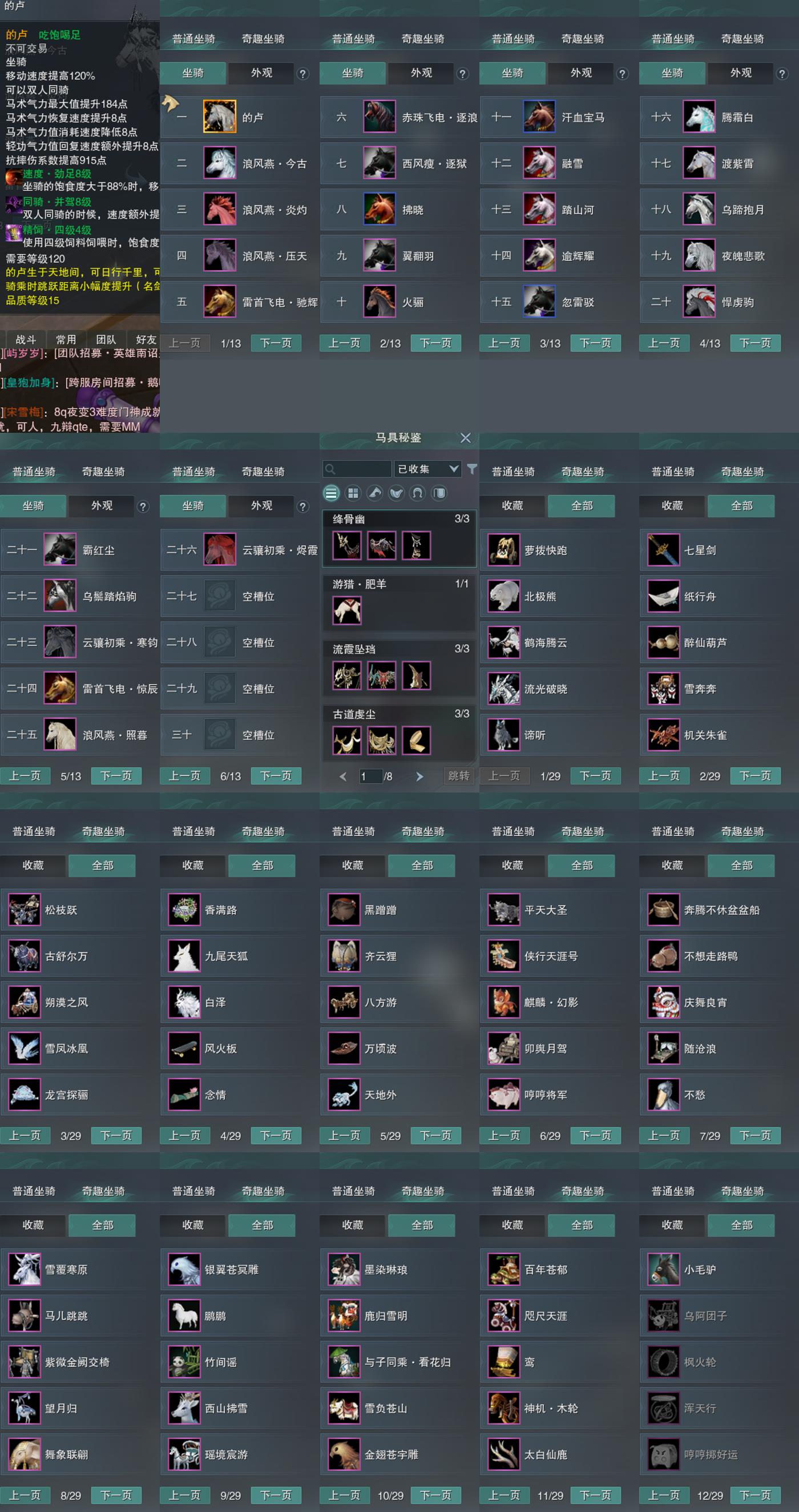Go to next page arrow in 马具秘鉴
Viewport: 799px width, 1512px height.
(419, 777)
